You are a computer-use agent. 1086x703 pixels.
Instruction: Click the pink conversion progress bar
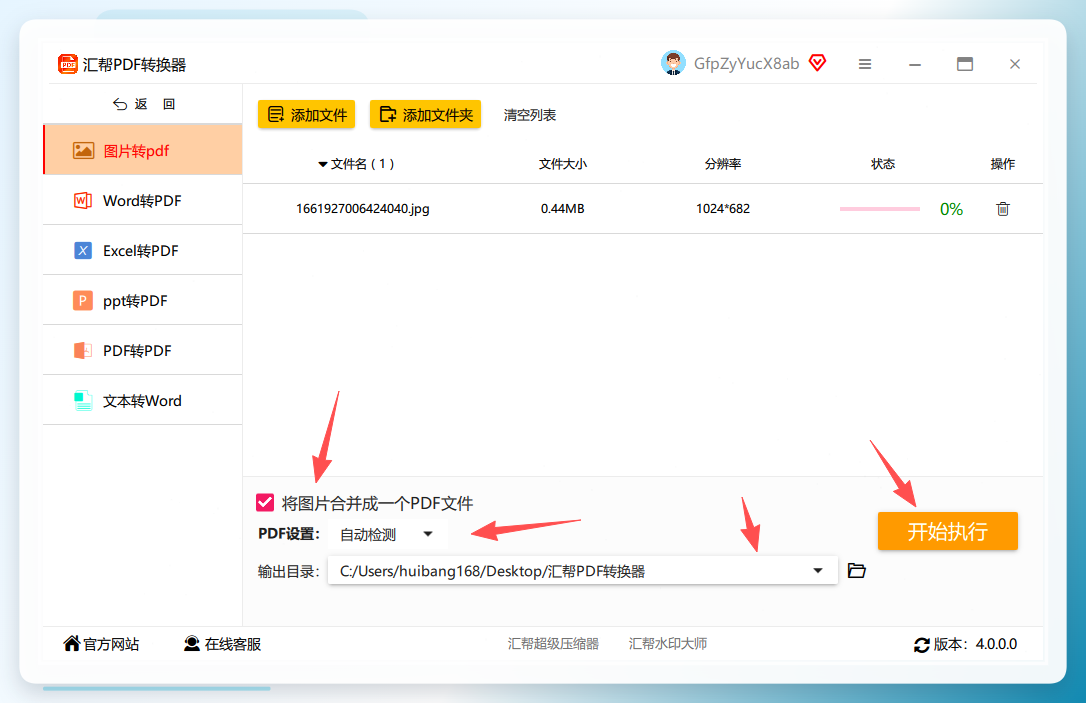click(x=880, y=208)
